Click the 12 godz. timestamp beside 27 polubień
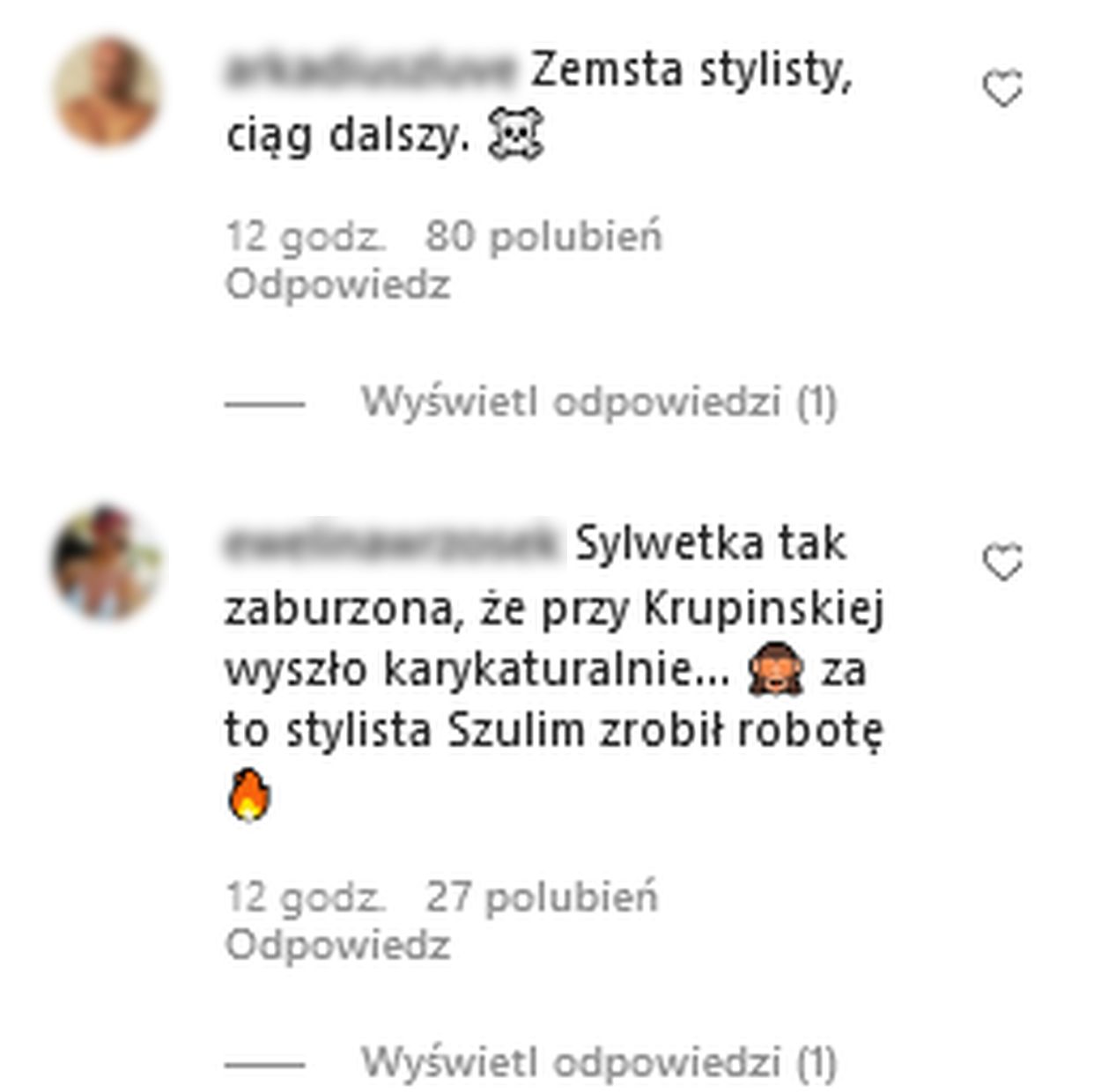 [x=306, y=897]
